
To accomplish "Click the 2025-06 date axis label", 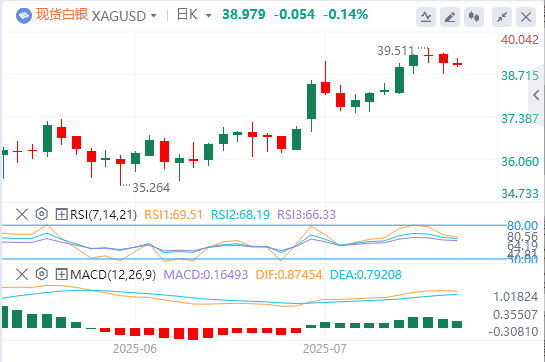I will pos(135,348).
